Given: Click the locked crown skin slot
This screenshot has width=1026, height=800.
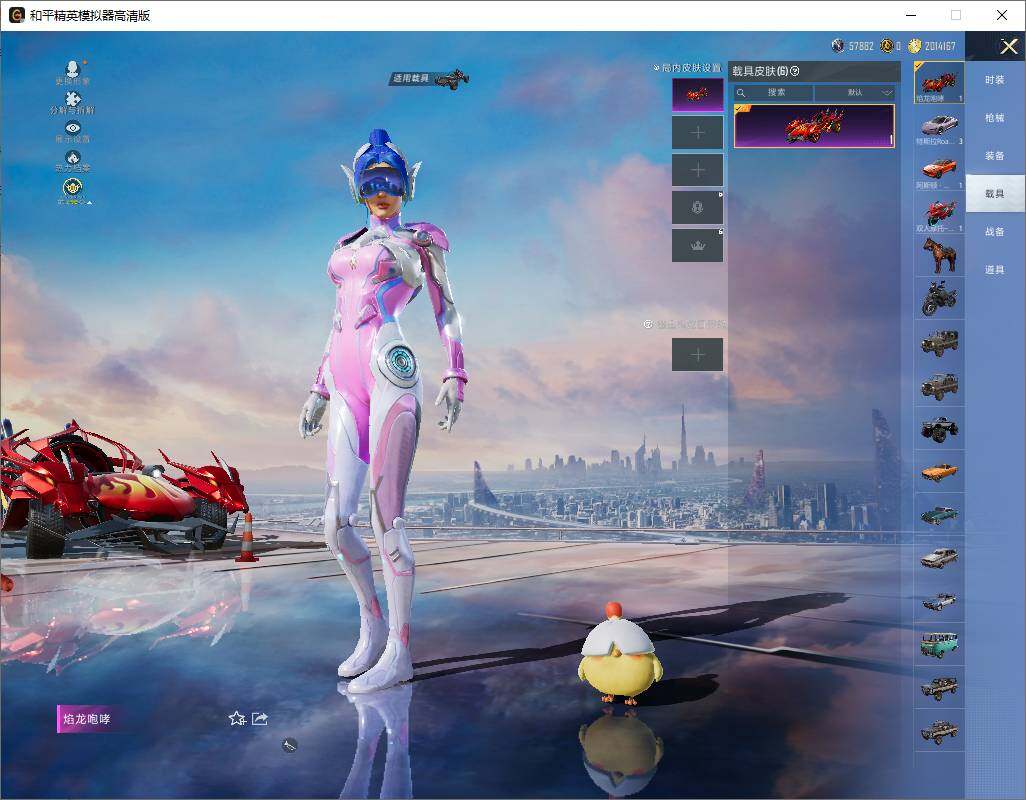Looking at the screenshot, I should pos(698,245).
